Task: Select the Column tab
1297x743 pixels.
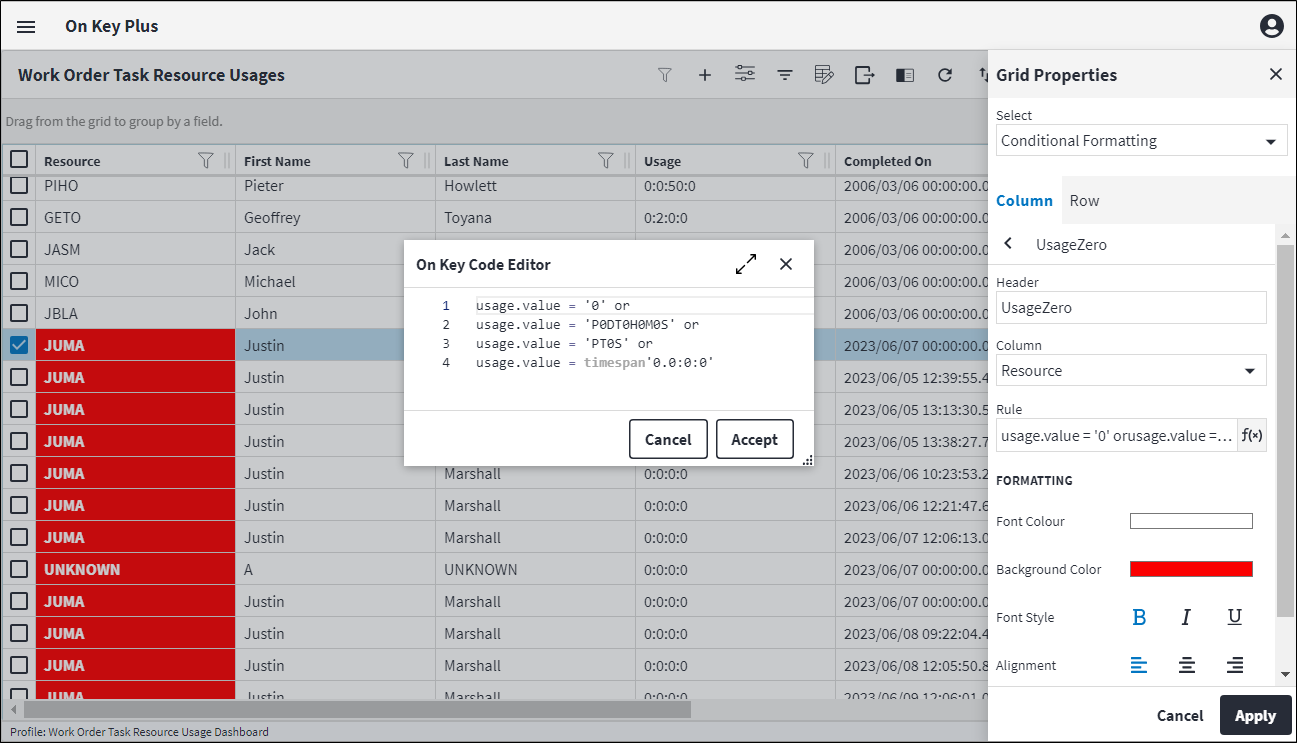Action: point(1024,201)
